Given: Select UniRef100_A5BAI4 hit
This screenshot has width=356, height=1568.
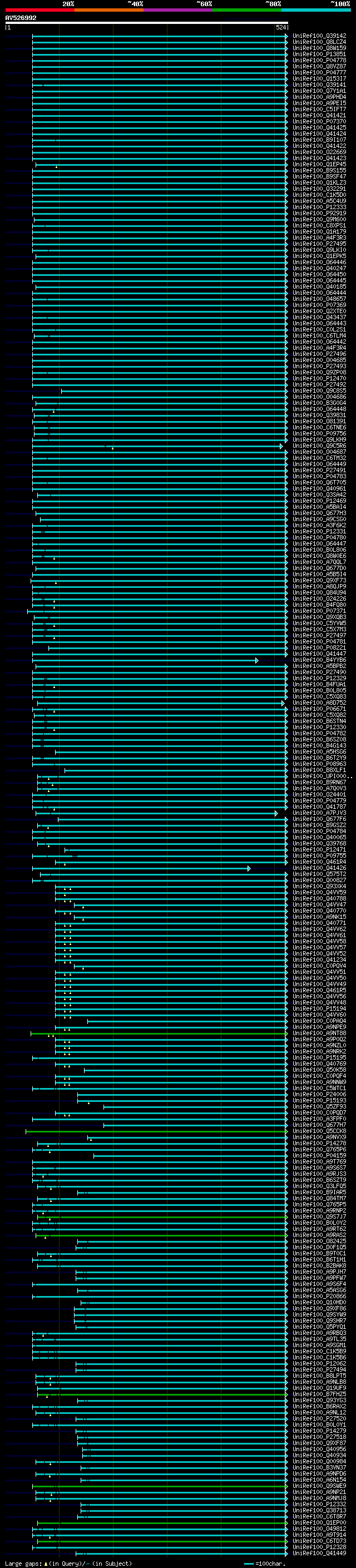Looking at the screenshot, I should (319, 507).
